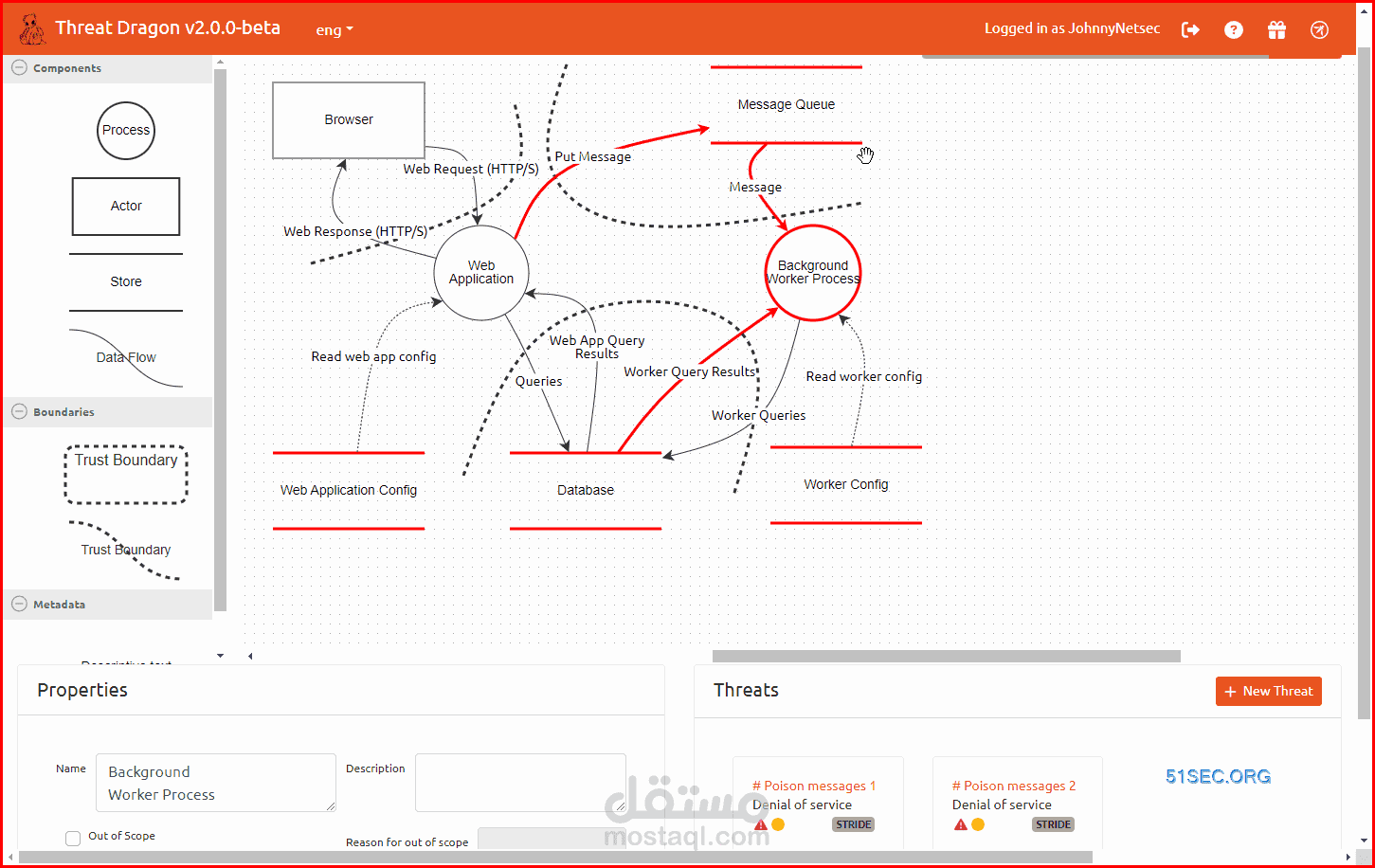Click the Threat Dragon logo icon

tap(32, 29)
